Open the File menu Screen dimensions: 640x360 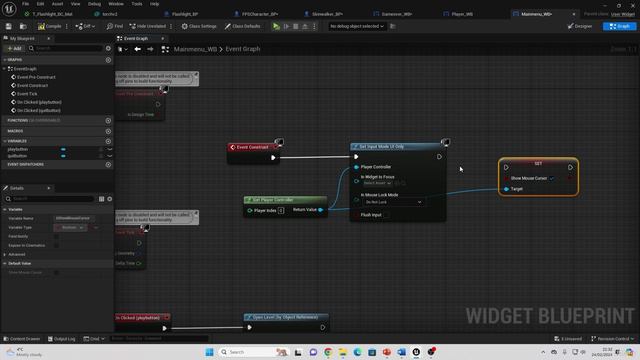tap(25, 4)
